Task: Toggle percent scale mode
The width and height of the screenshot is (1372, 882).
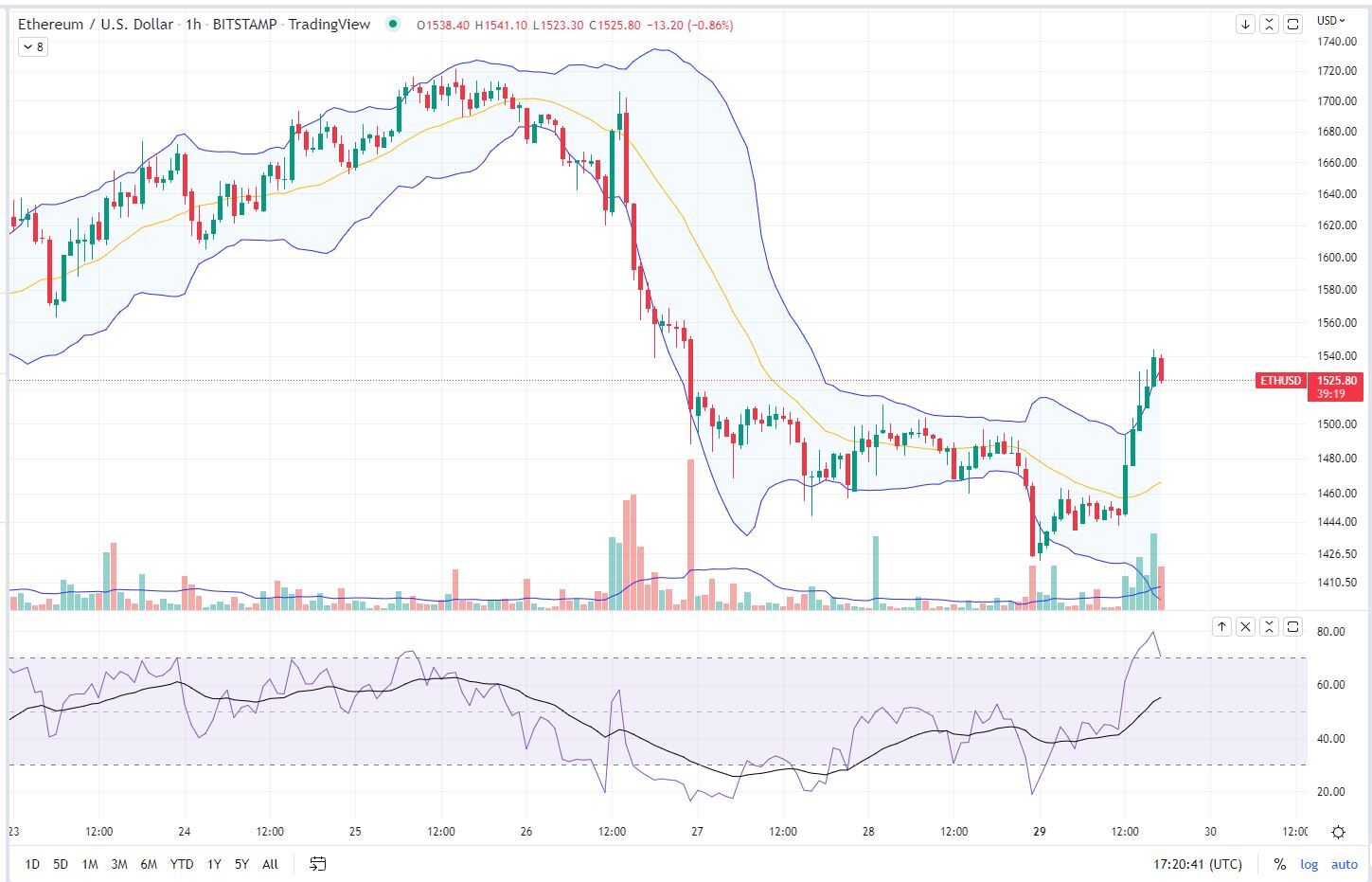Action: click(1279, 864)
